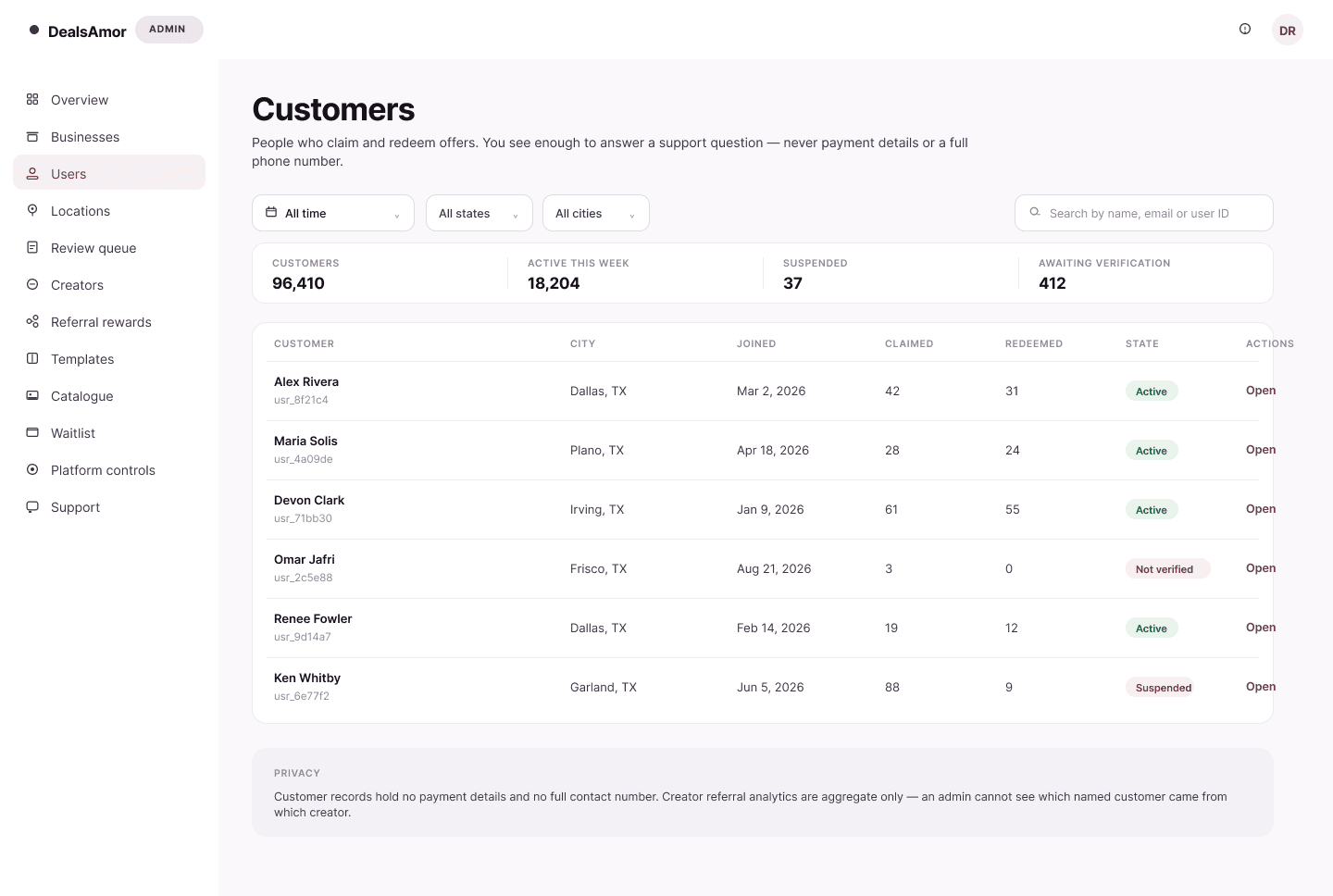Open Maria Solis's customer record
This screenshot has height=896, width=1333.
1261,450
